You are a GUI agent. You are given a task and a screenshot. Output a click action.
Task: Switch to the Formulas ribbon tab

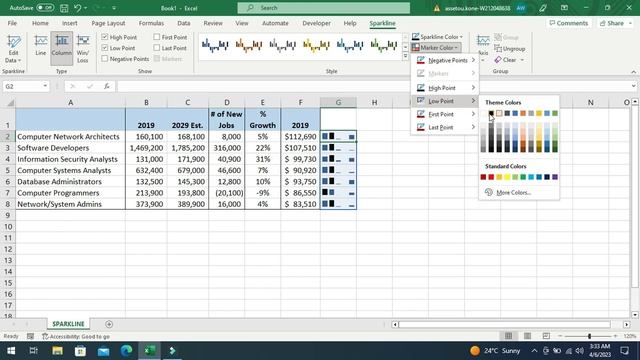[x=151, y=23]
